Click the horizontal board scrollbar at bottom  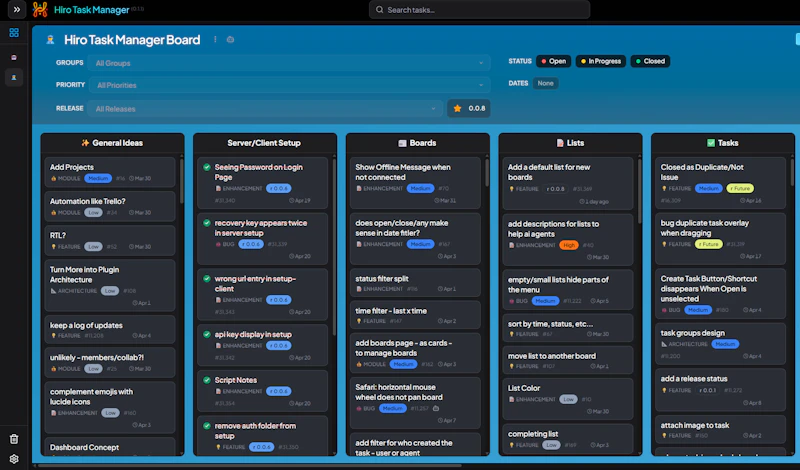pyautogui.click(x=250, y=465)
